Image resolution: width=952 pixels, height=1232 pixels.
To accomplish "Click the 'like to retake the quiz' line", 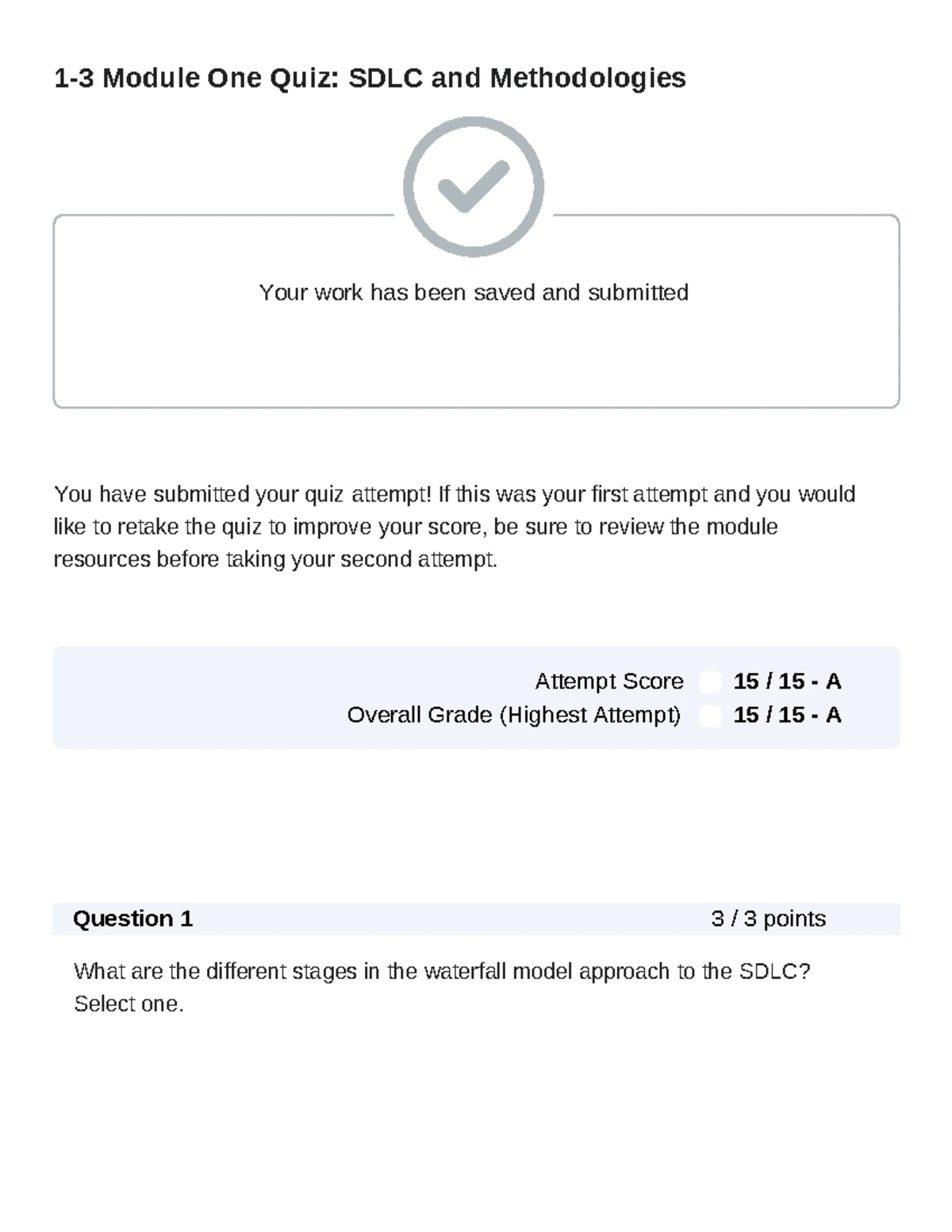I will coord(415,527).
